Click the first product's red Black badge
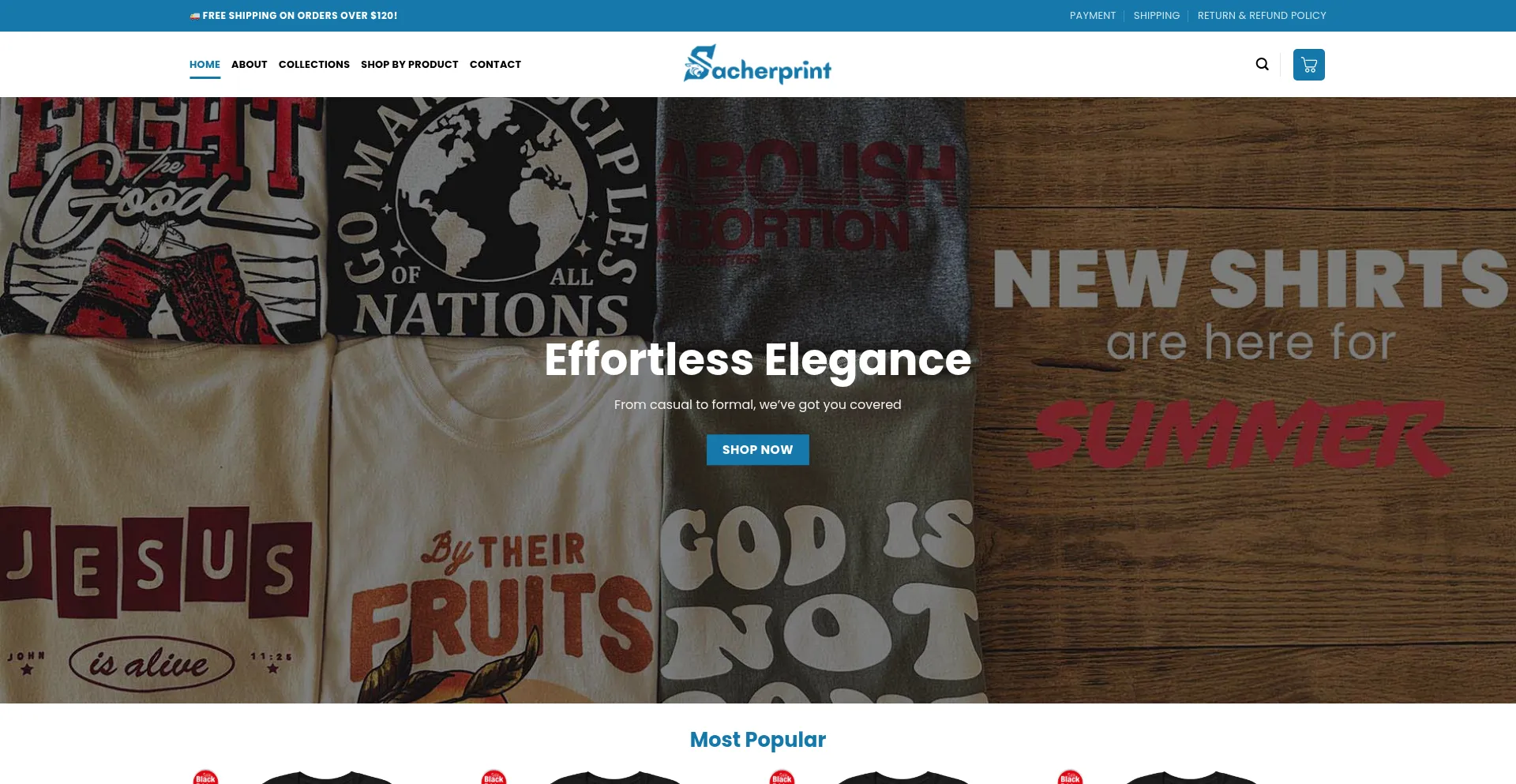 tap(205, 777)
